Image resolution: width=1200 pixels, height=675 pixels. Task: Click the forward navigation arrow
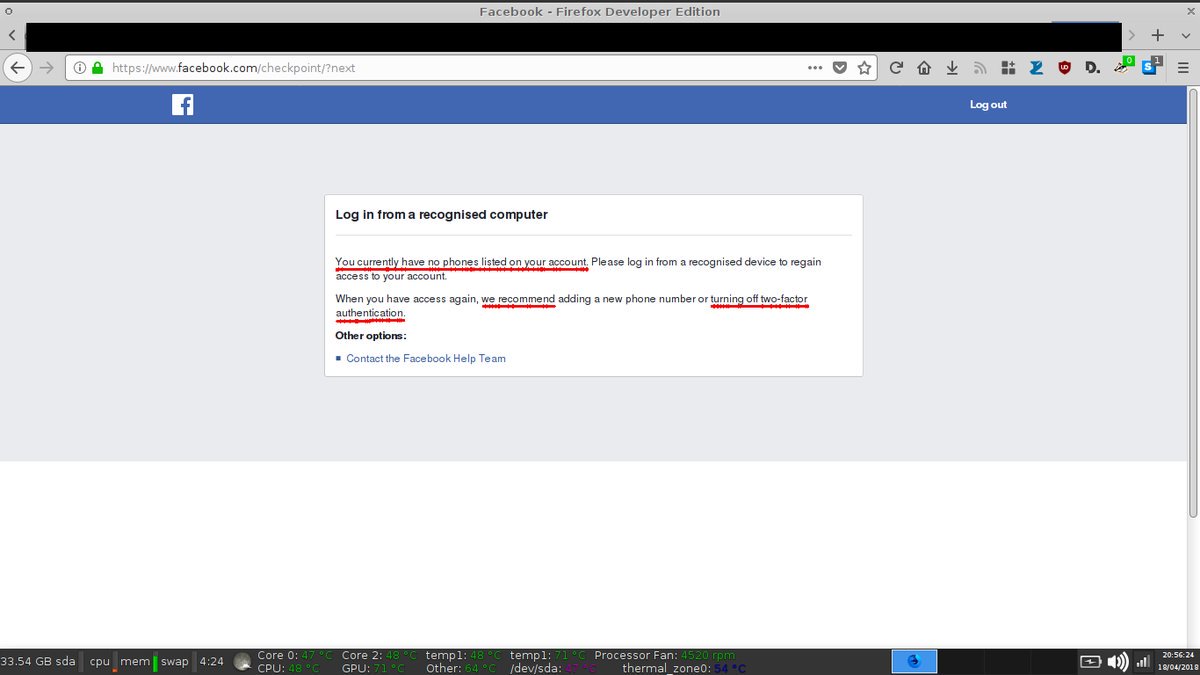[x=46, y=68]
